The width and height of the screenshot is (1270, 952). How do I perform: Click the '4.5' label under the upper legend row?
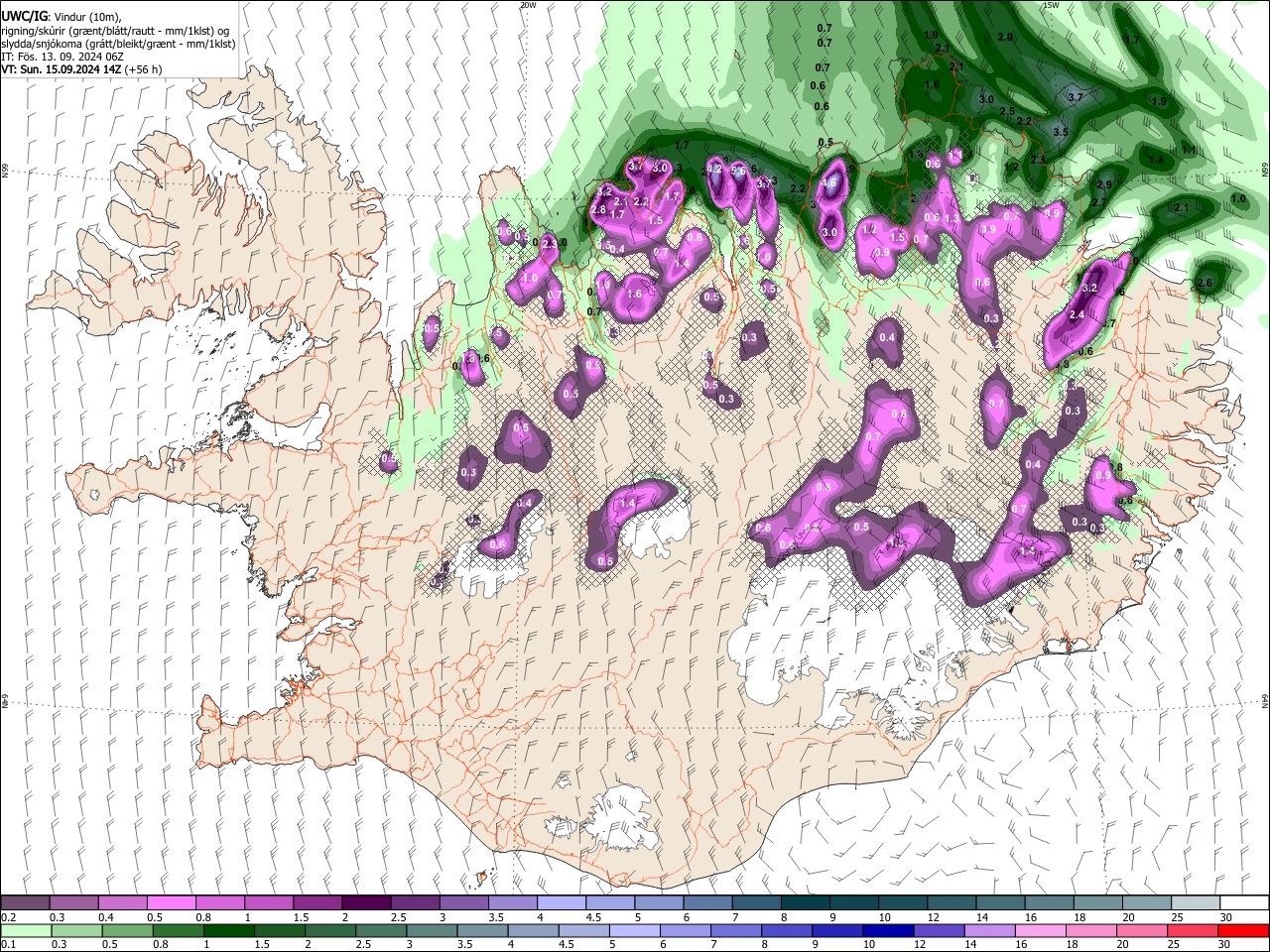pyautogui.click(x=593, y=917)
